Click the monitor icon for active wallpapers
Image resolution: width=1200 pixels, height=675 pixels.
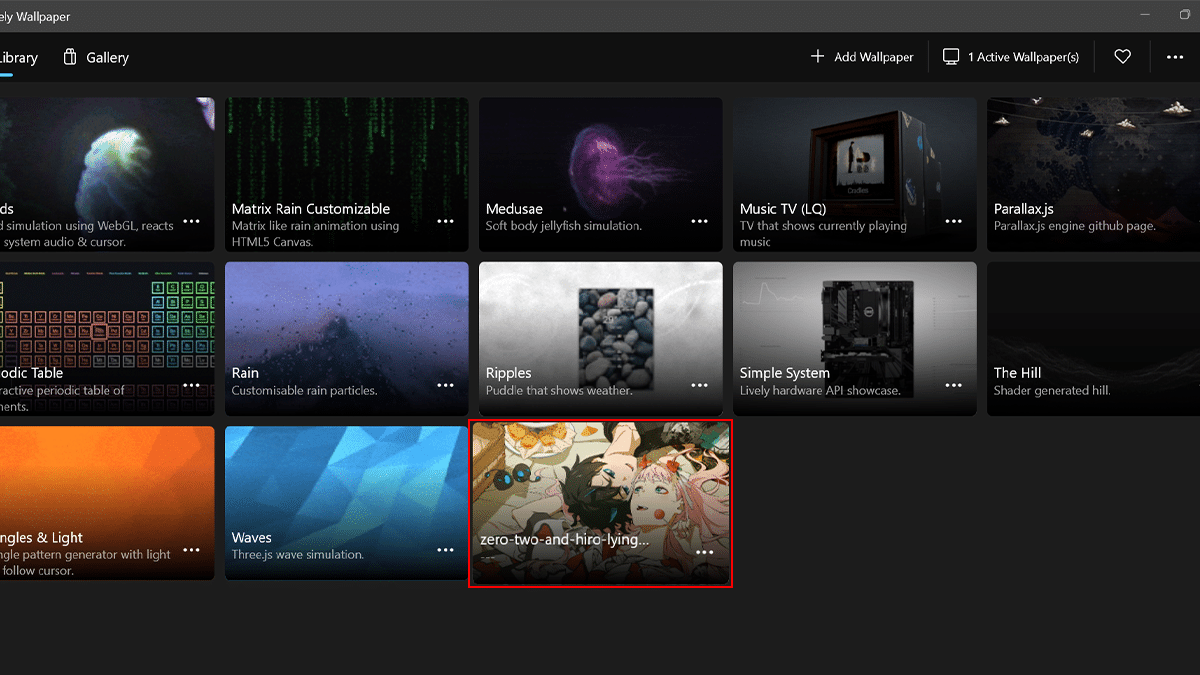tap(951, 57)
